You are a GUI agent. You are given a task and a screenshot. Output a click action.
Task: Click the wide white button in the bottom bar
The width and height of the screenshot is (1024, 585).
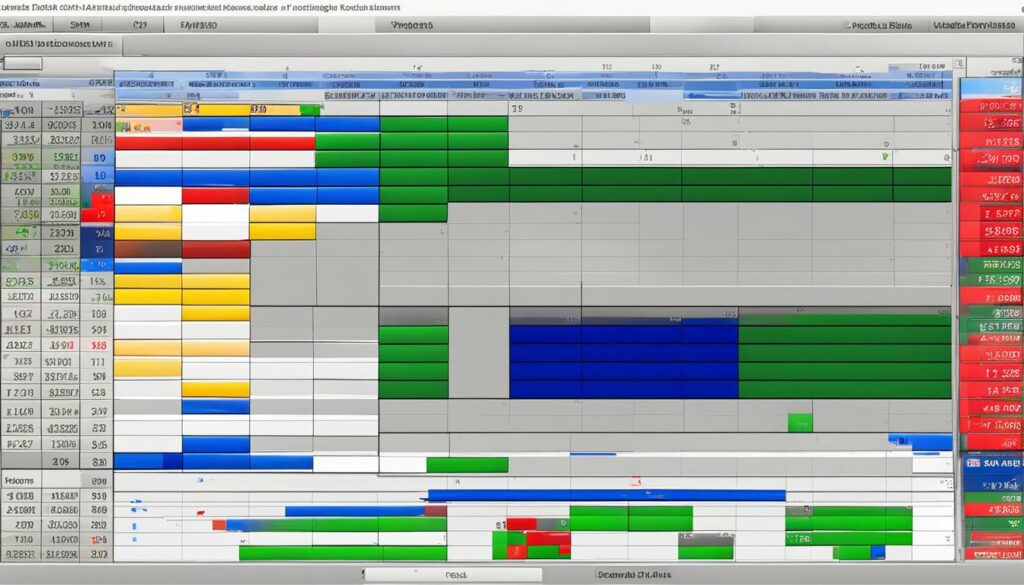[x=452, y=575]
